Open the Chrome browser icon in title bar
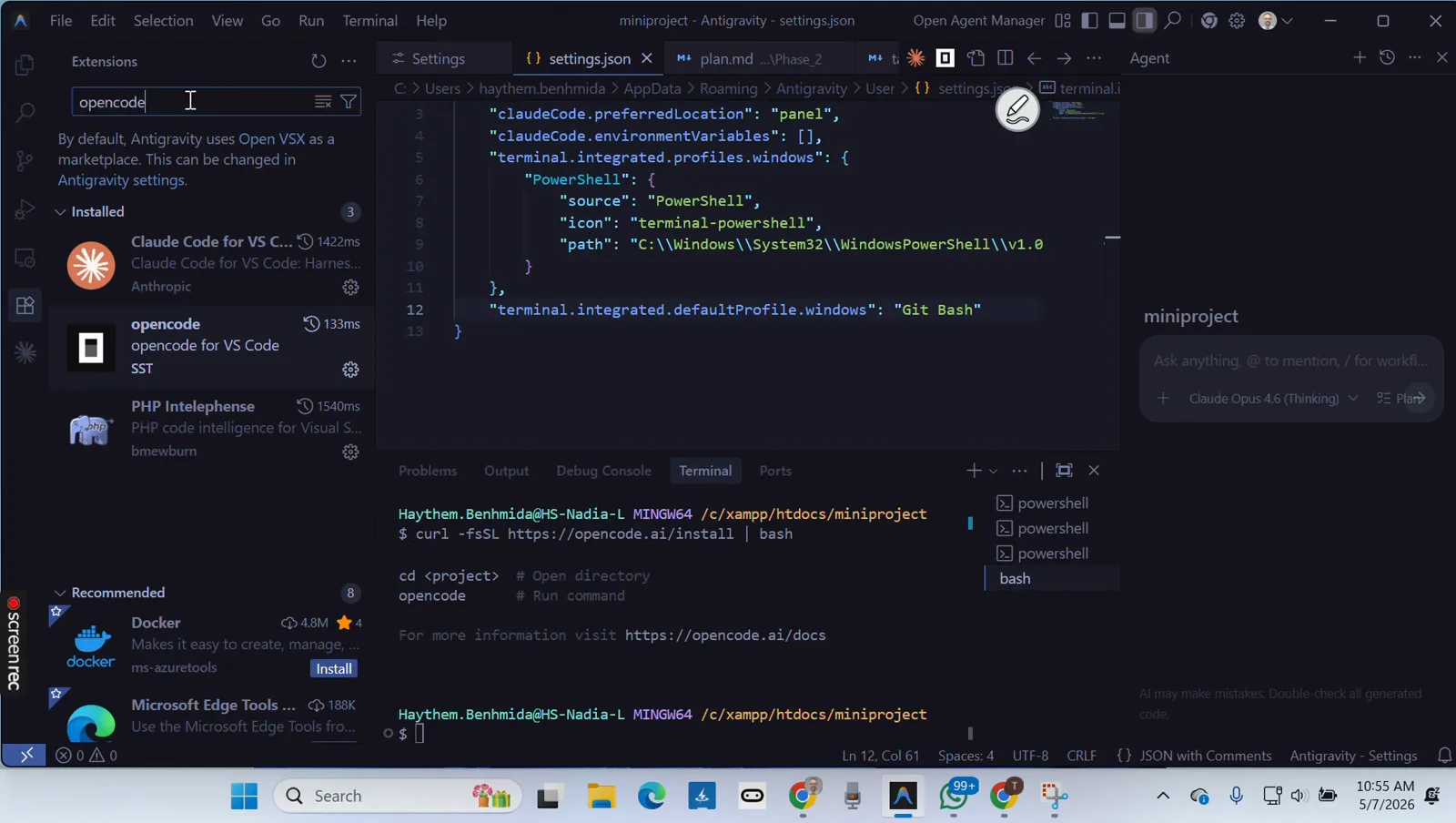Screen dimensions: 1456x823 pos(1208,20)
